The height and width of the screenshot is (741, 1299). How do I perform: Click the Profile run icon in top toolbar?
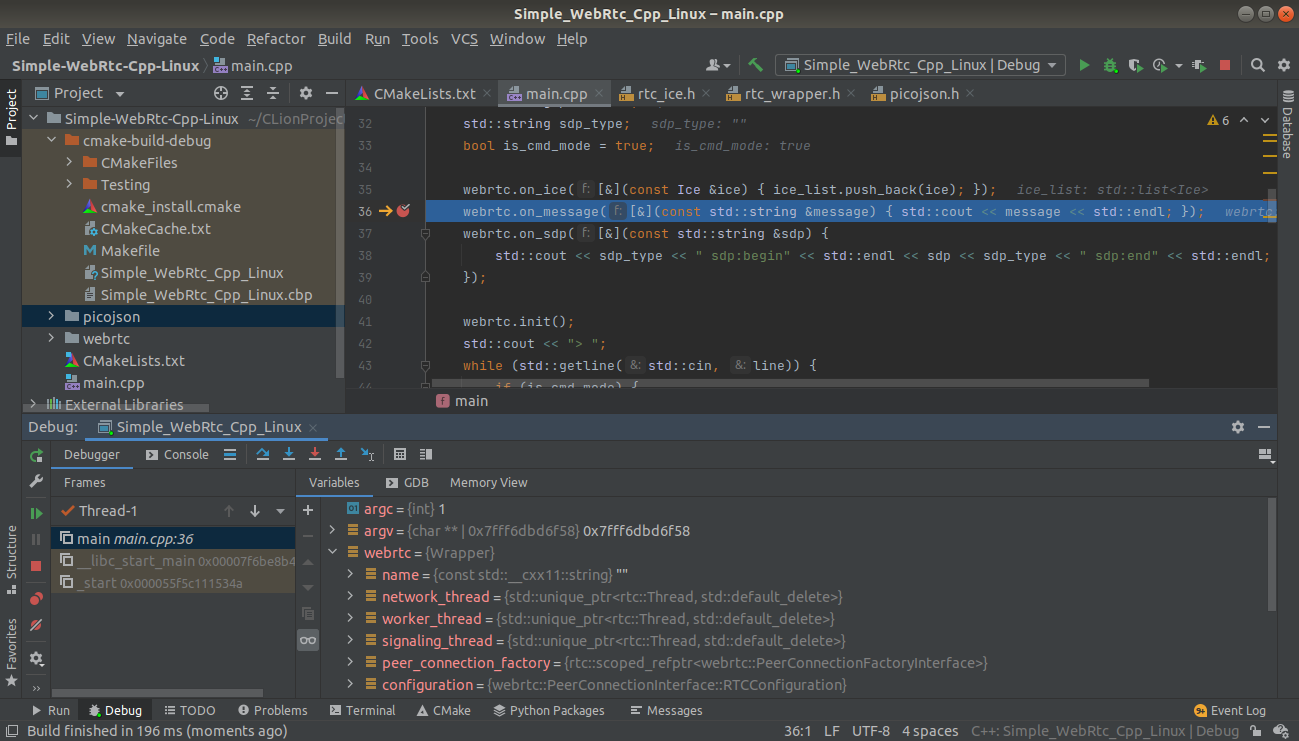1160,65
